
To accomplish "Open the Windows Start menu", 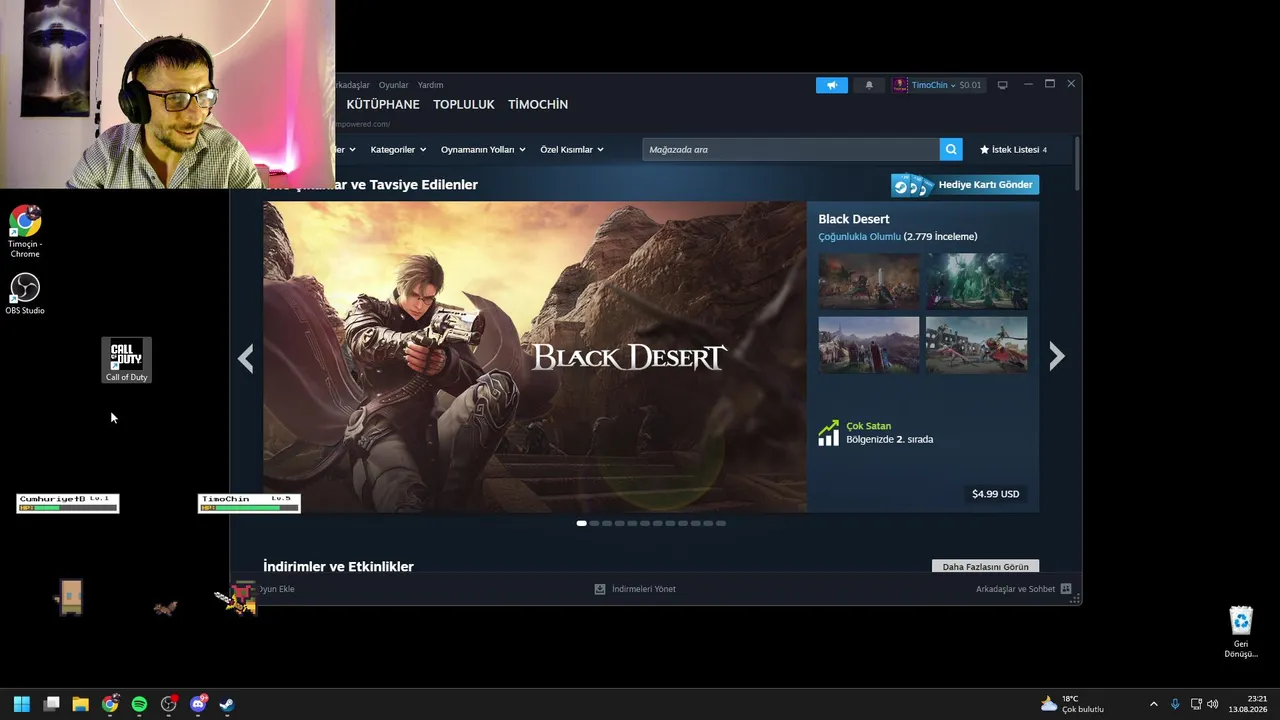I will [x=22, y=704].
